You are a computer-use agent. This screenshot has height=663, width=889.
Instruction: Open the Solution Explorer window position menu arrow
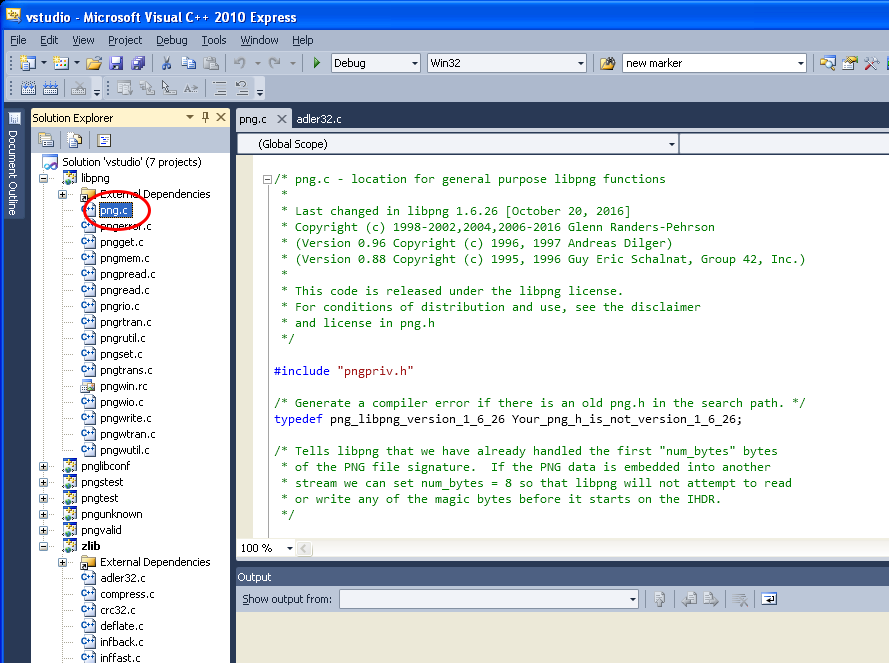tap(190, 117)
